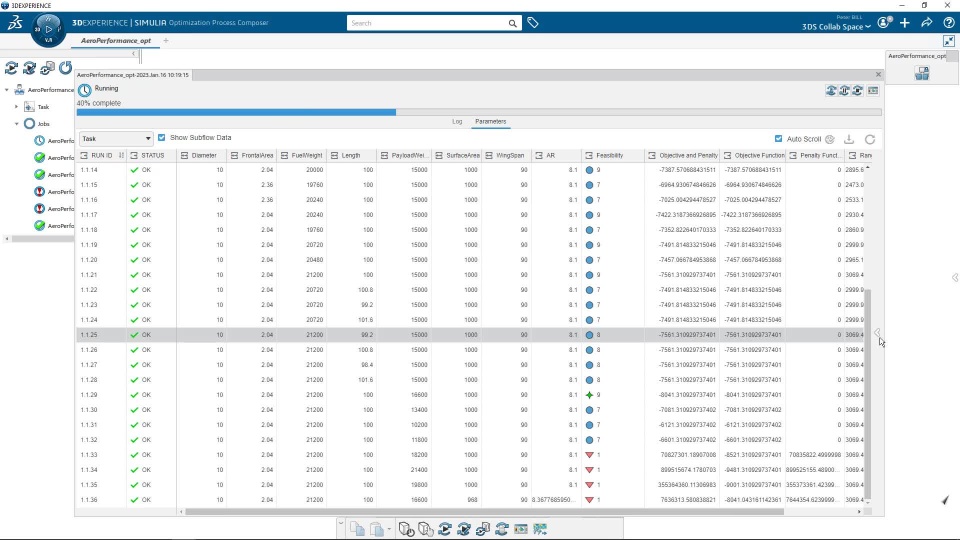Image resolution: width=960 pixels, height=540 pixels.
Task: Click the results panel icon right of stop
Action: [x=873, y=91]
